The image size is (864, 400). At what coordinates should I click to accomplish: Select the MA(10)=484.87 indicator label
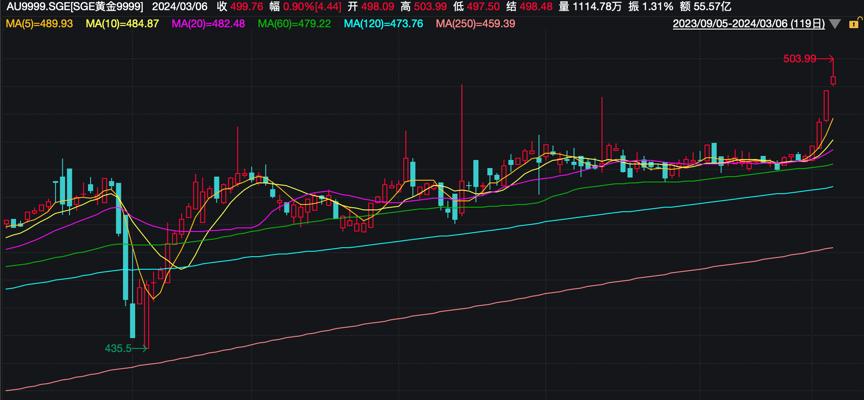click(x=123, y=24)
